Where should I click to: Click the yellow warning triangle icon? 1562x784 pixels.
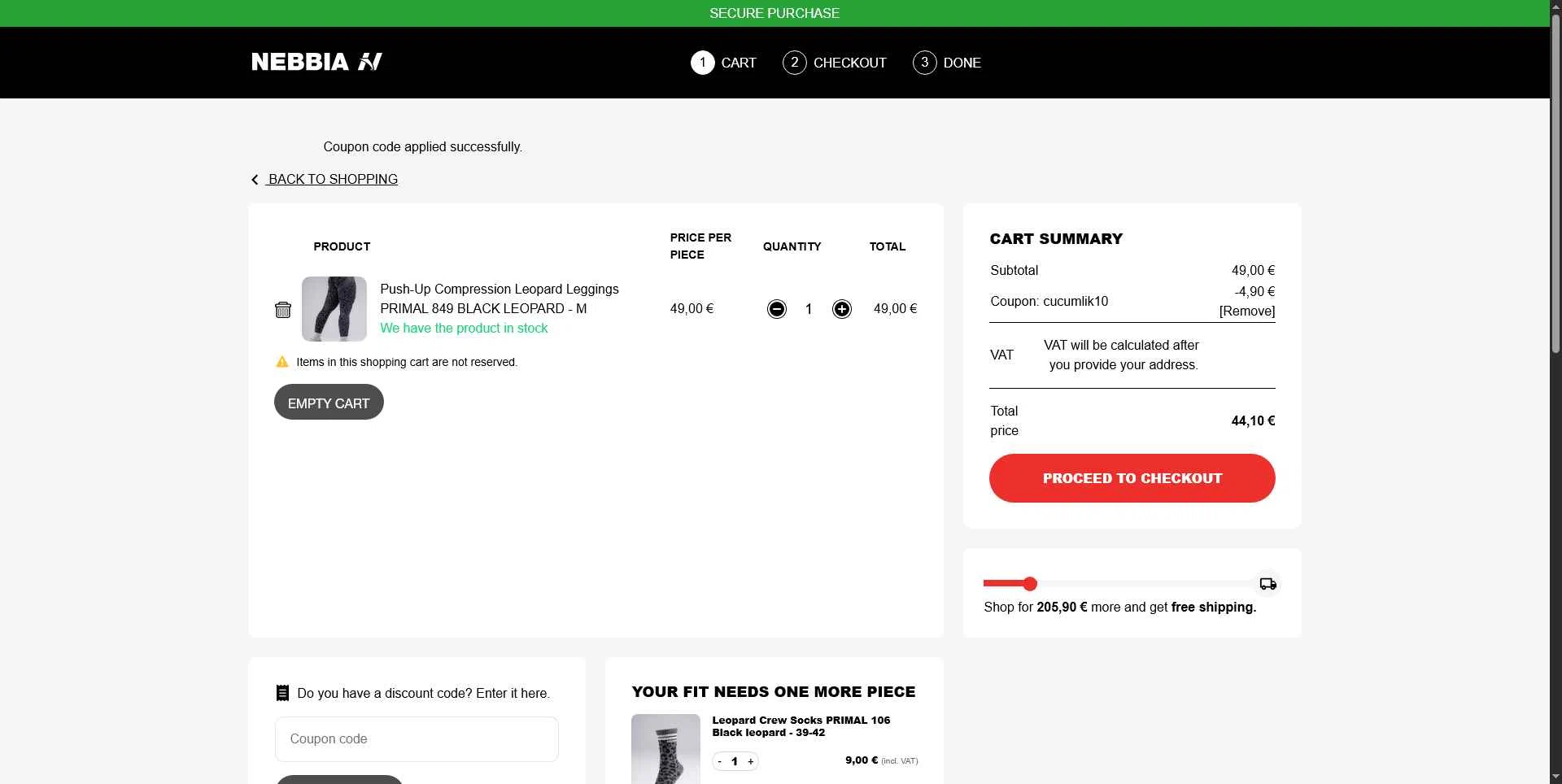tap(282, 362)
